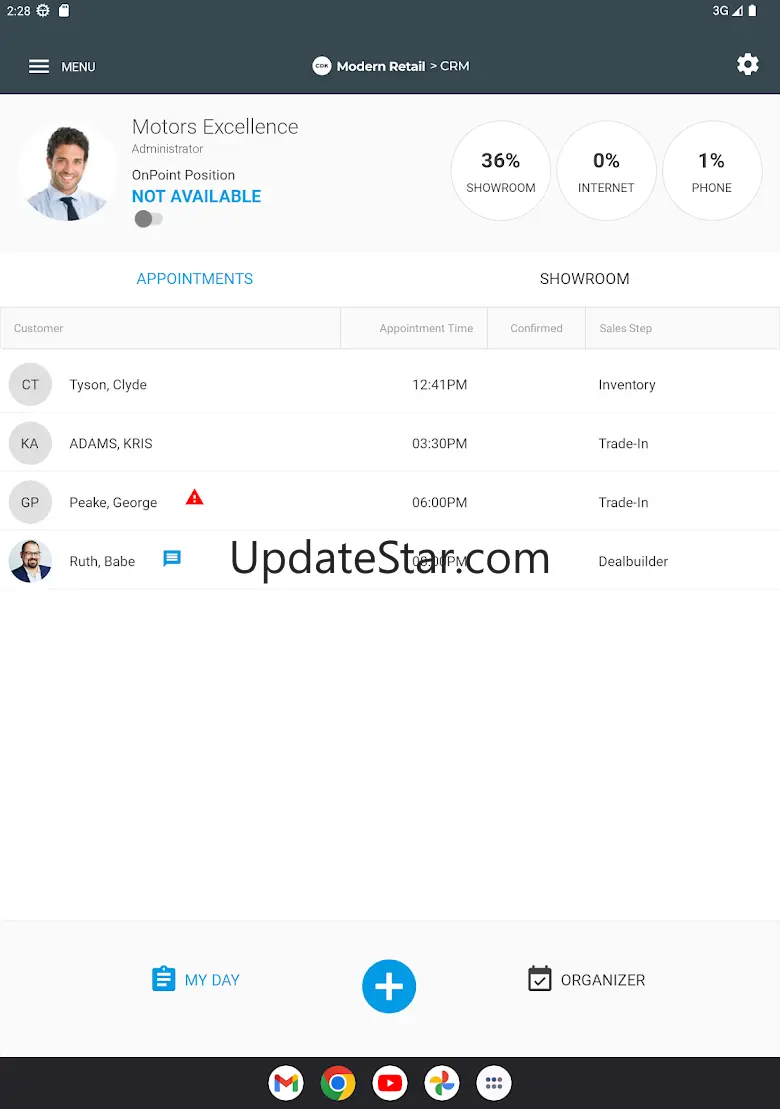Screen dimensions: 780x1109
Task: Tap the 1% PHONE stat circle
Action: [711, 170]
